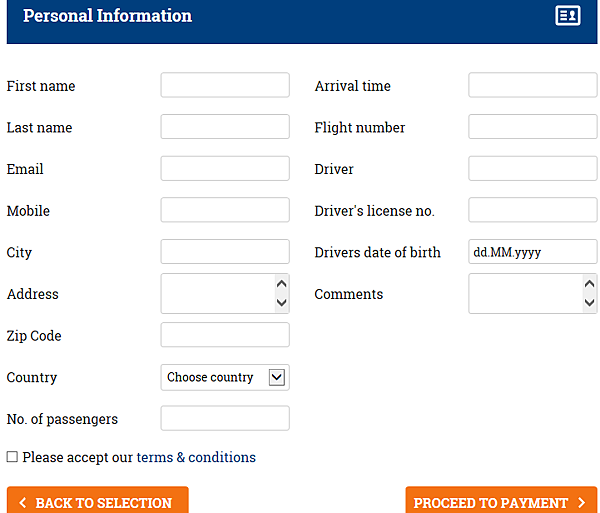Focus the First name field
The width and height of the screenshot is (600, 513).
[225, 85]
